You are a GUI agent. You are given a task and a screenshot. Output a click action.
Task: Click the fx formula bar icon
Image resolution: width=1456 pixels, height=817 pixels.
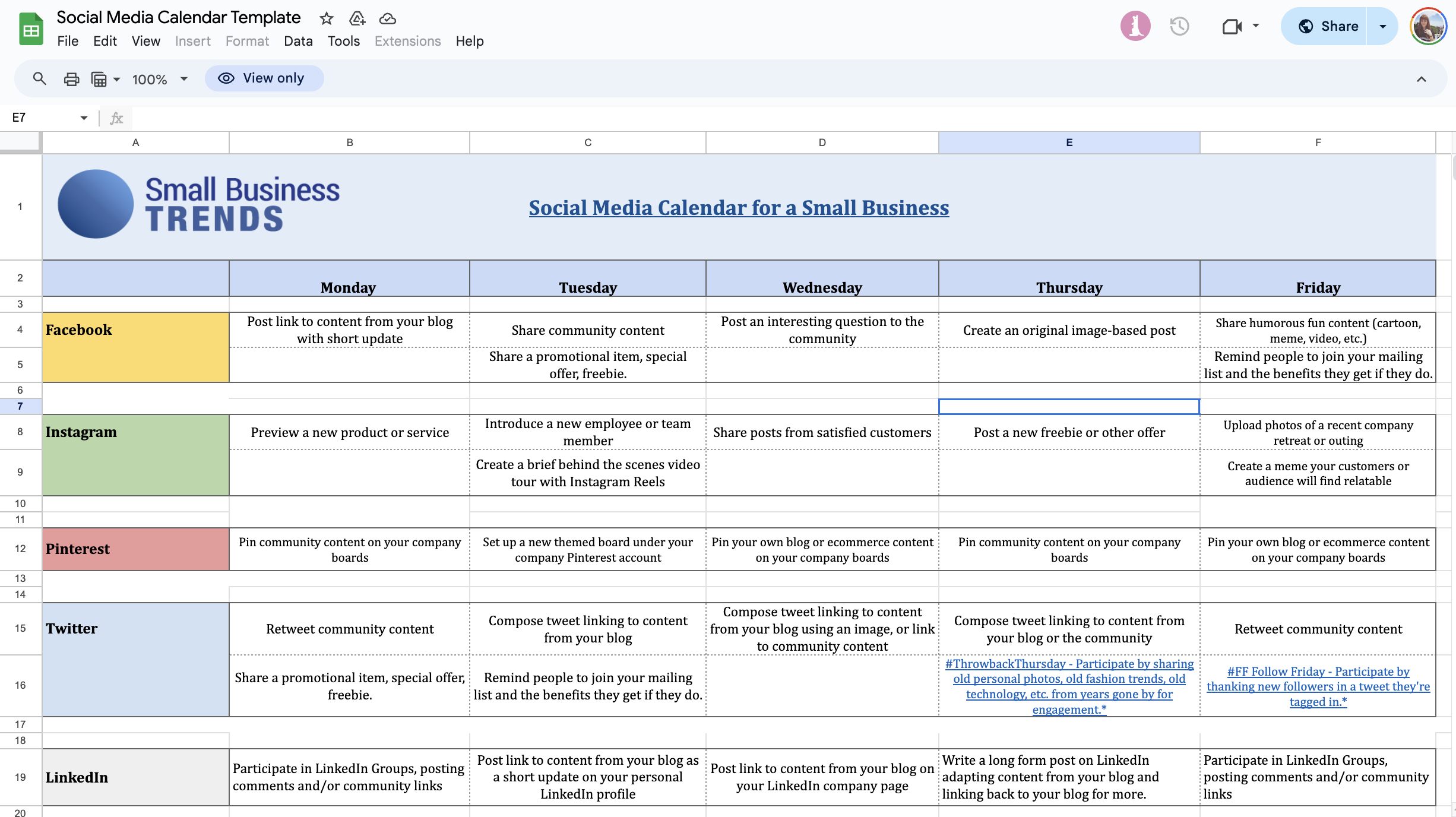tap(116, 118)
